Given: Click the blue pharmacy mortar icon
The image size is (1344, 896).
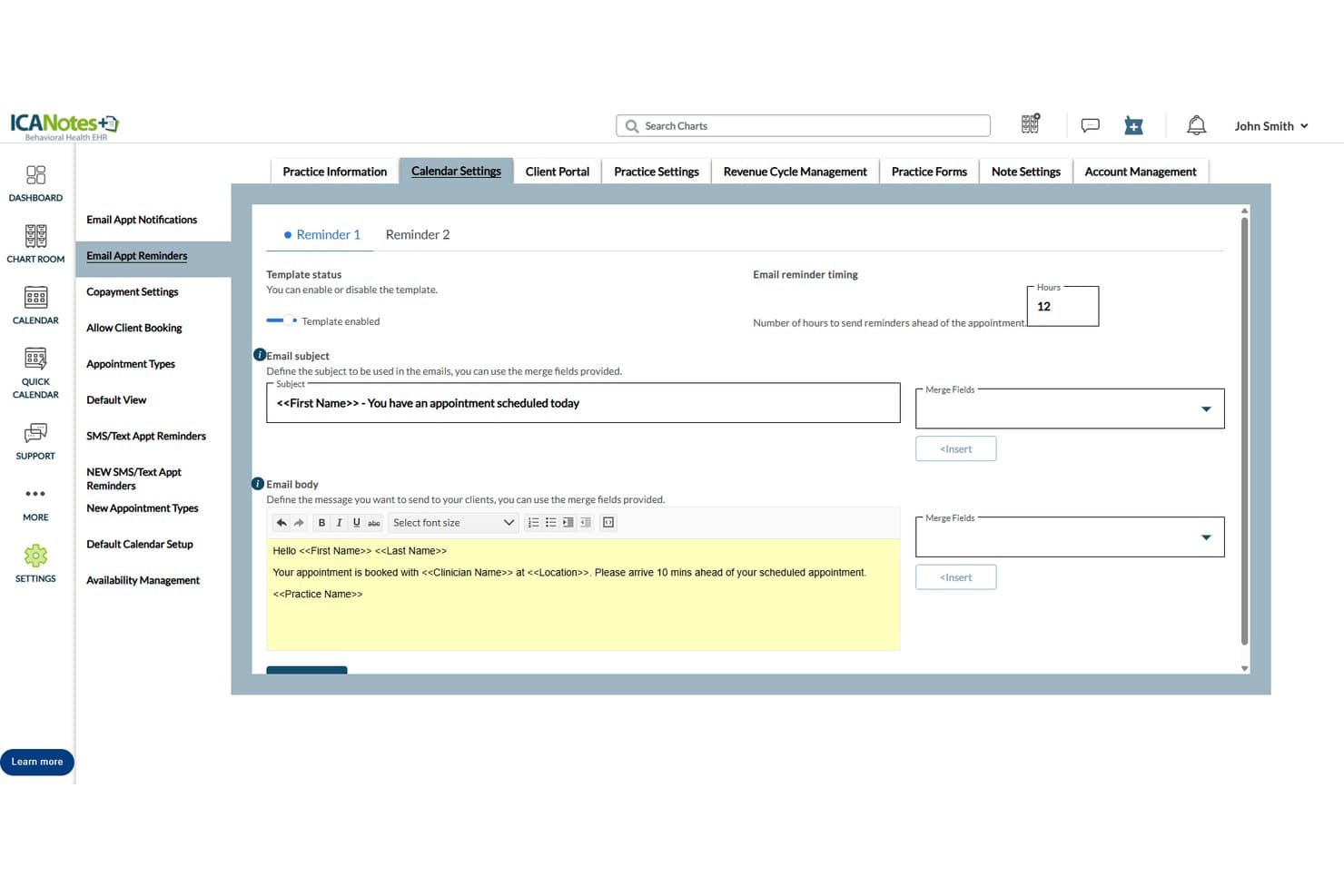Looking at the screenshot, I should click(x=1133, y=125).
